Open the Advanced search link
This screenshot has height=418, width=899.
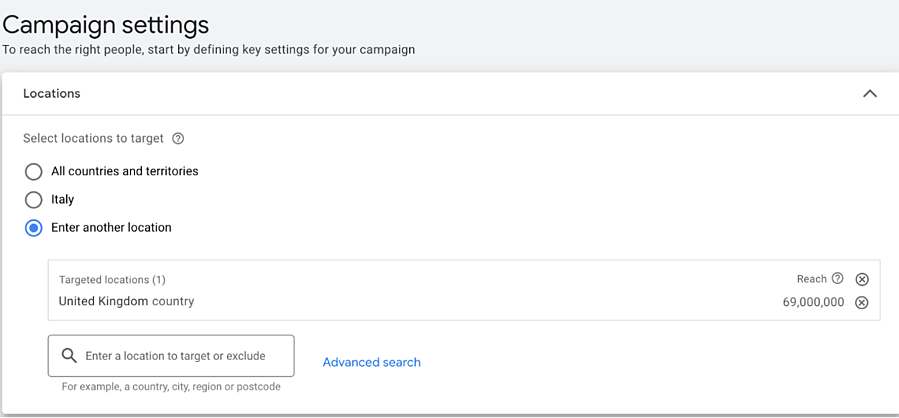click(371, 362)
